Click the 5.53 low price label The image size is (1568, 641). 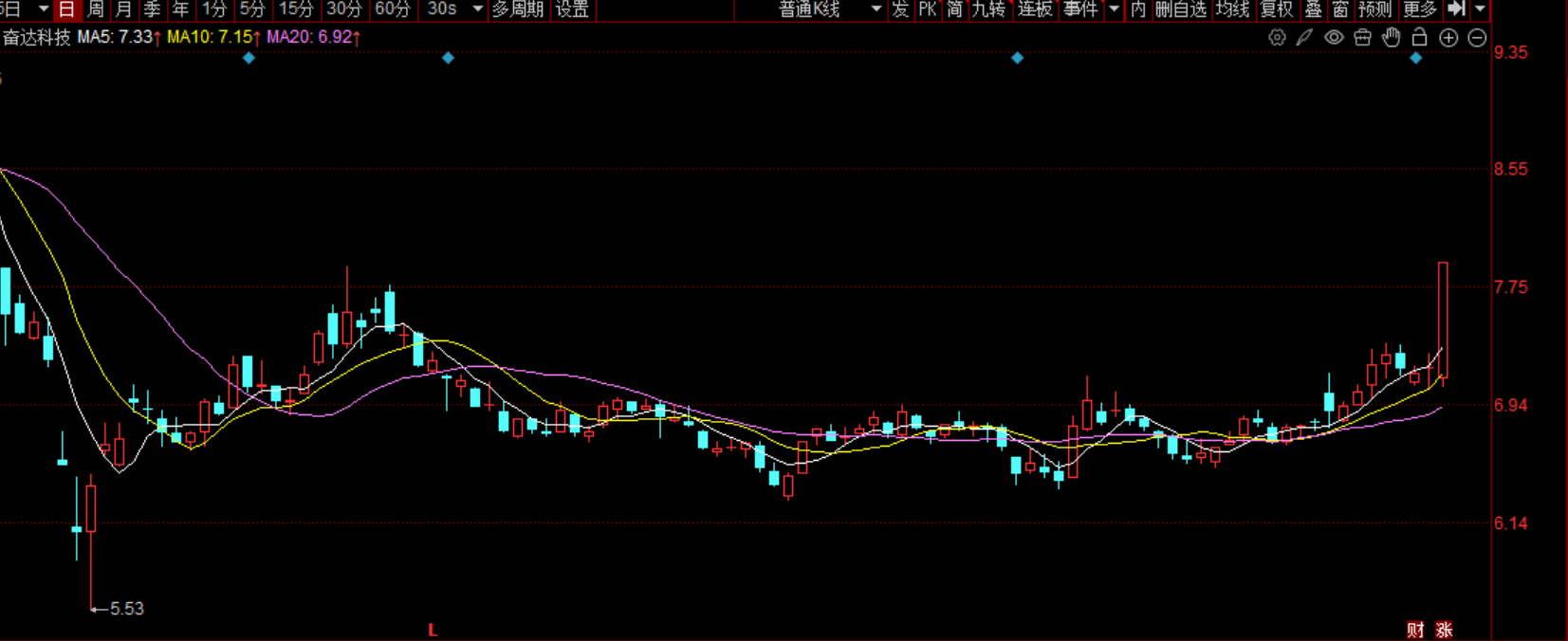(126, 609)
